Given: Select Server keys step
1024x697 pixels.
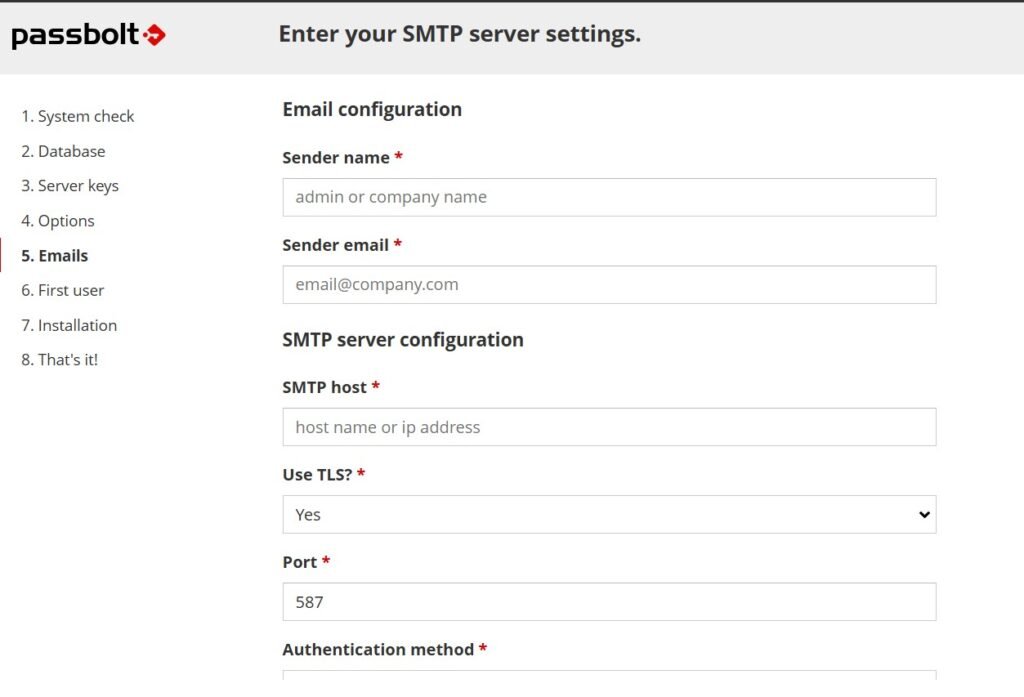Looking at the screenshot, I should point(70,186).
